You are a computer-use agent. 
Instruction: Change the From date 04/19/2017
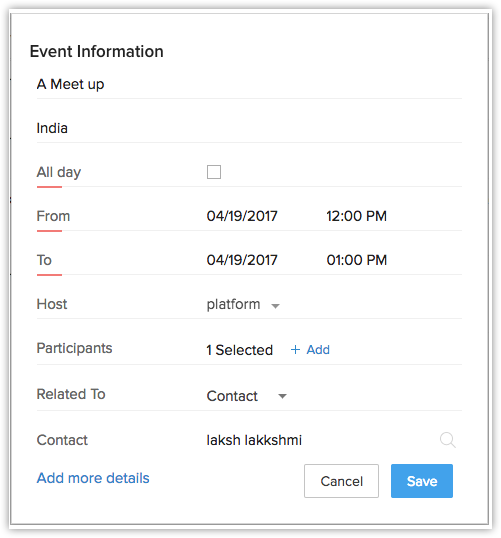[x=242, y=216]
